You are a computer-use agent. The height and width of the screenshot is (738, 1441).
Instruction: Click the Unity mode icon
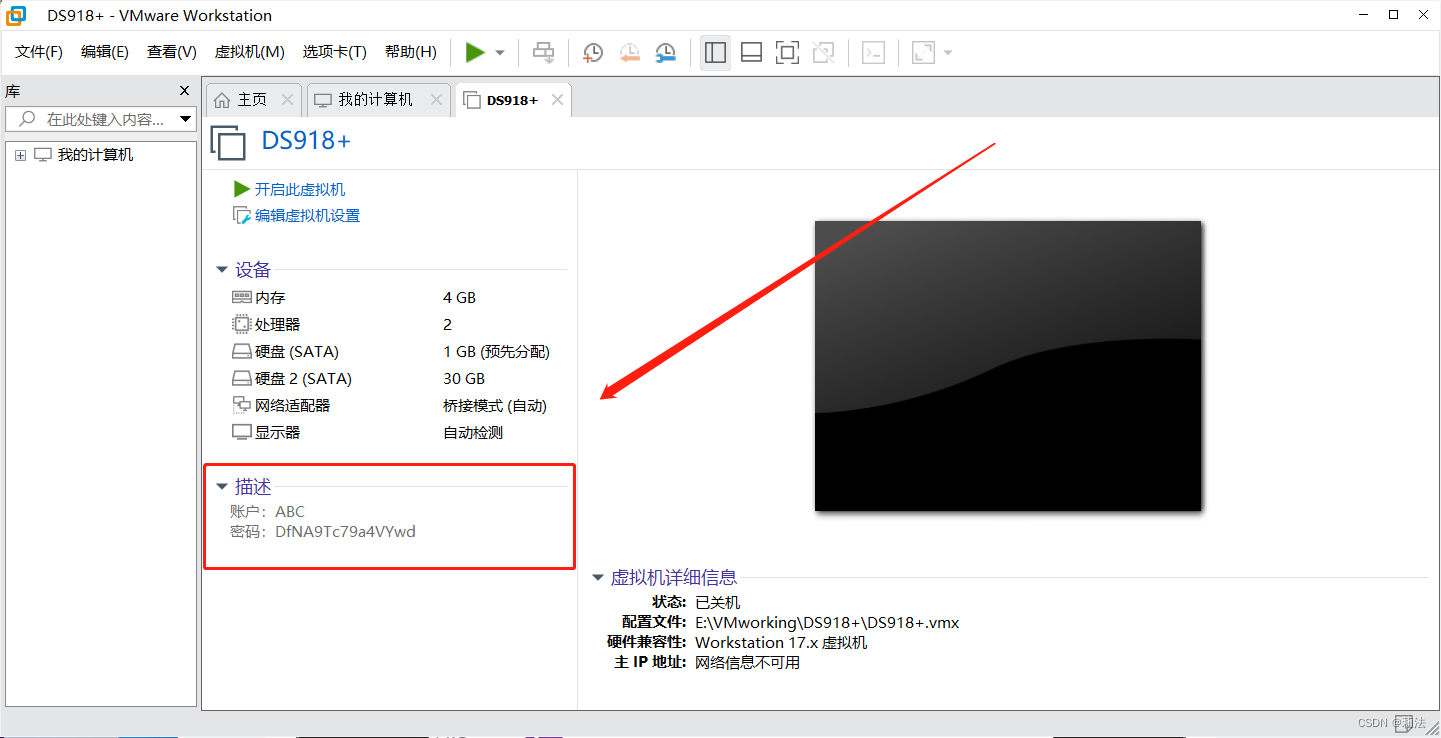823,52
